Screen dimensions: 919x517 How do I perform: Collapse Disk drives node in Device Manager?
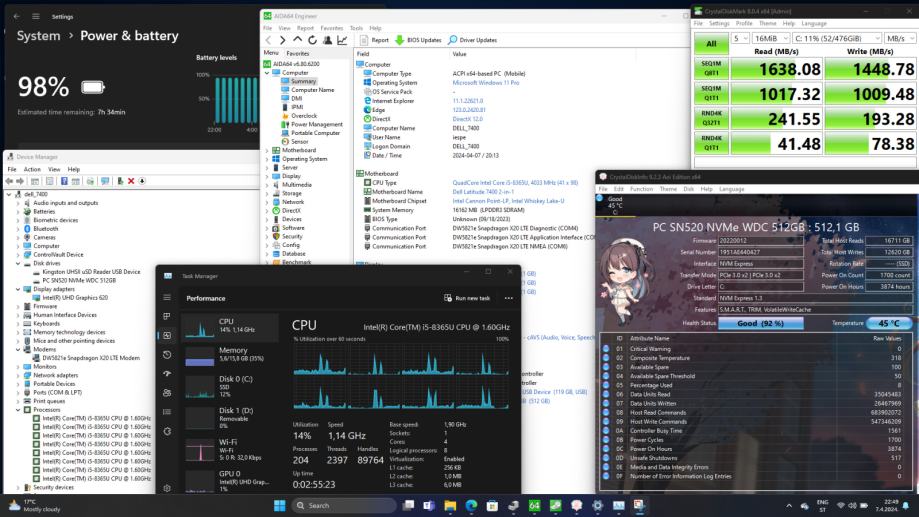19,263
